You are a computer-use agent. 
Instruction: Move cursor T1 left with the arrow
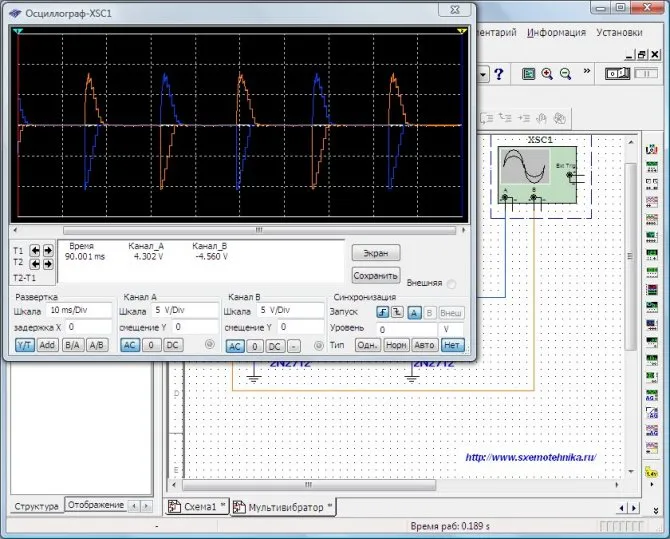tap(35, 250)
